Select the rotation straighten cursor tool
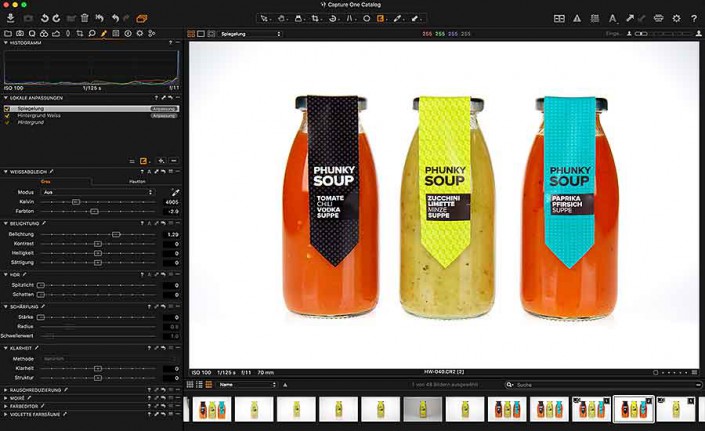This screenshot has width=705, height=431. pos(332,18)
